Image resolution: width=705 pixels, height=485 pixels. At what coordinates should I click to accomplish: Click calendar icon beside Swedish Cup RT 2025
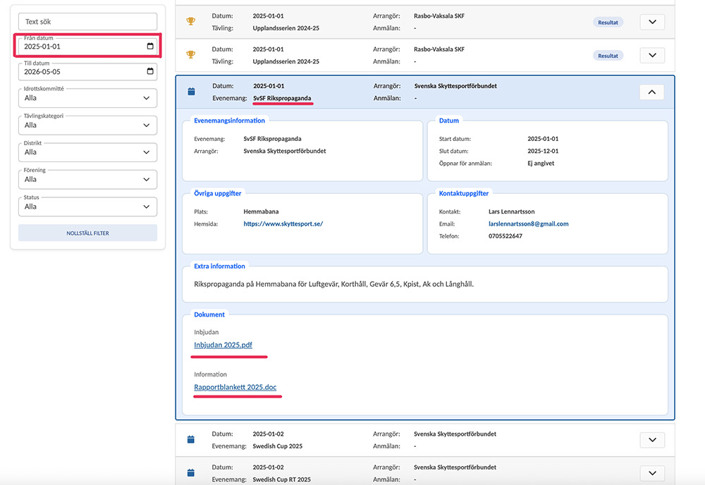point(191,473)
